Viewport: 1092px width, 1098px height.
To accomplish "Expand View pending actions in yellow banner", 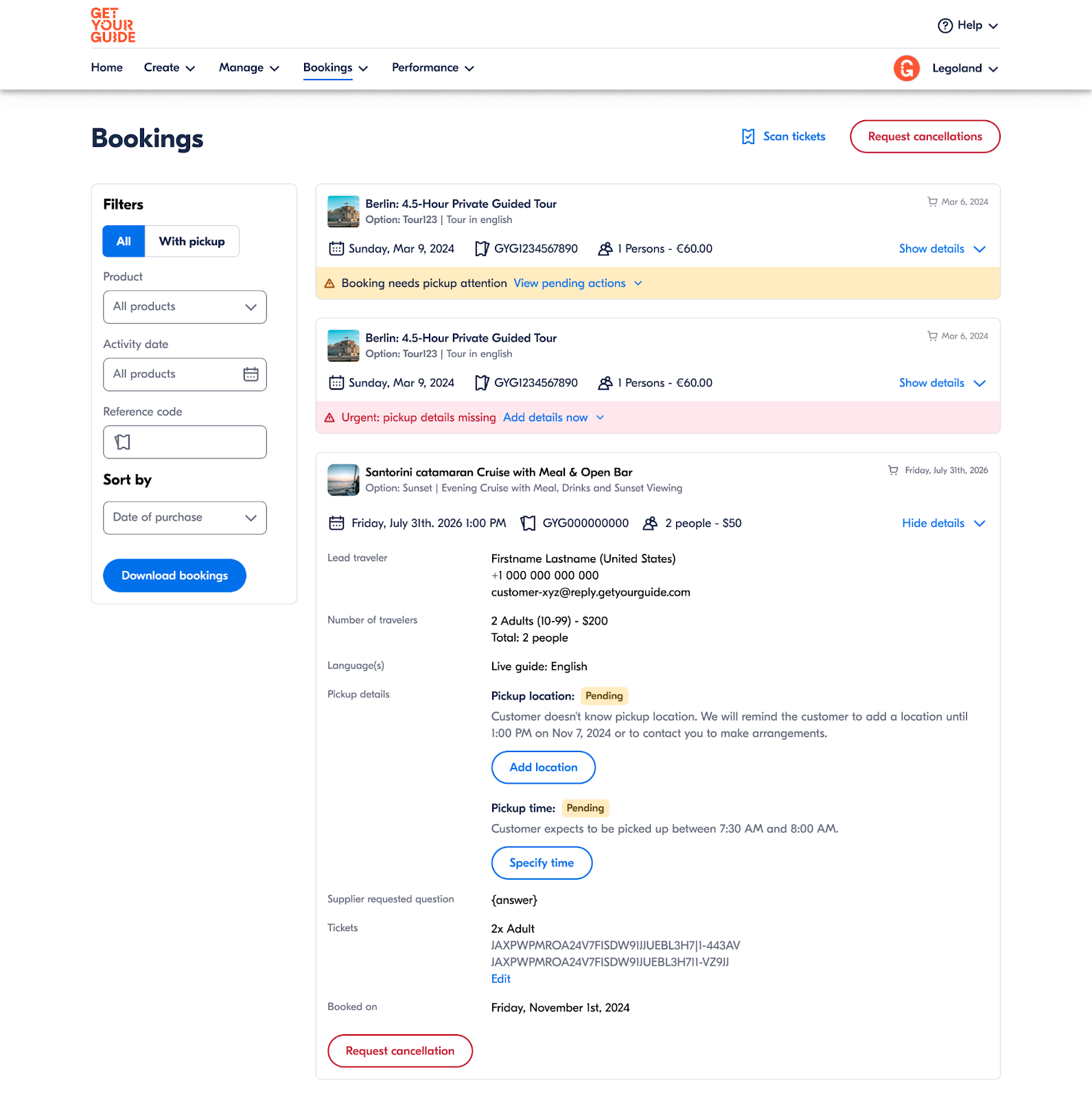I will [x=577, y=283].
